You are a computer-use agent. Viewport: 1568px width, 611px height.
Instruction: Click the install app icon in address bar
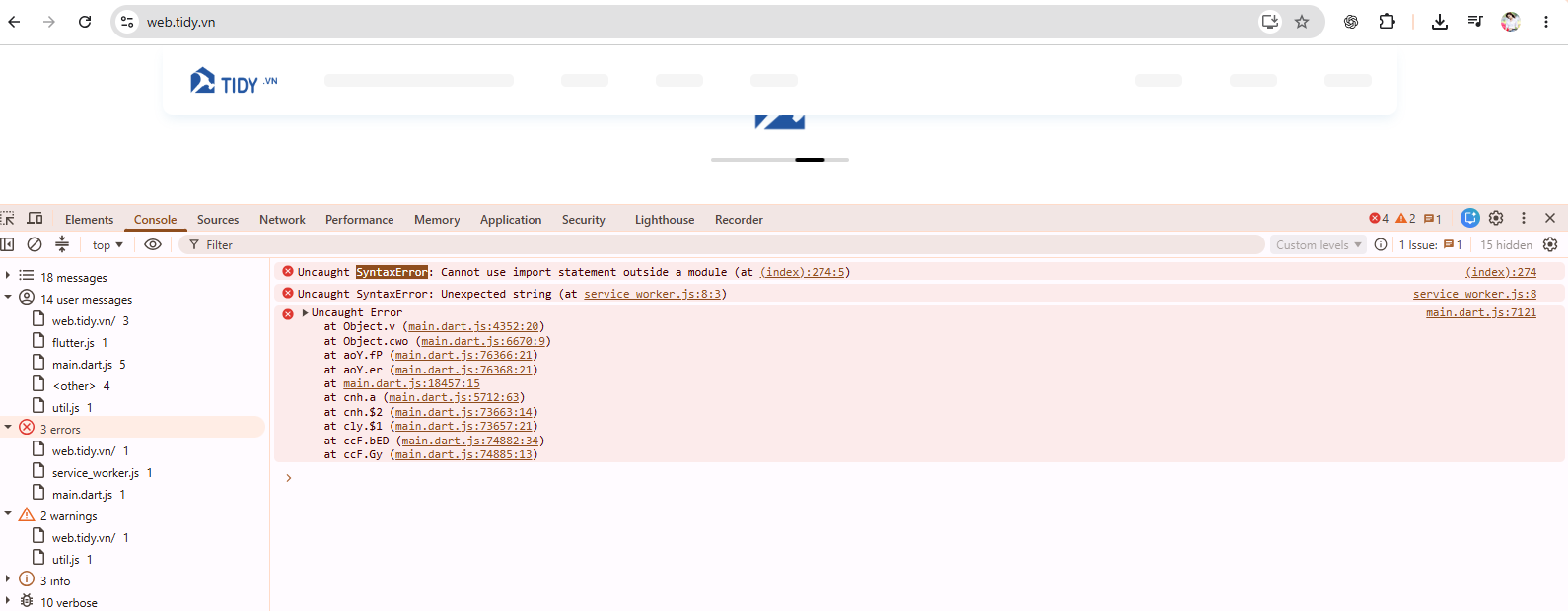coord(1270,22)
